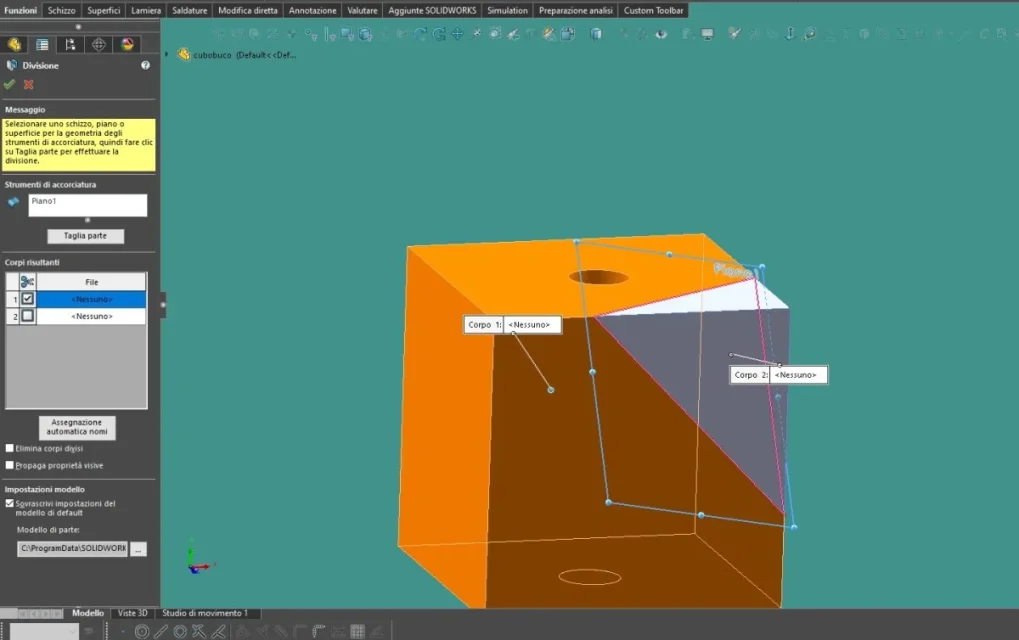Uncheck Sovrascrivi impostazioni del modello di default
Image resolution: width=1019 pixels, height=640 pixels.
pyautogui.click(x=10, y=504)
